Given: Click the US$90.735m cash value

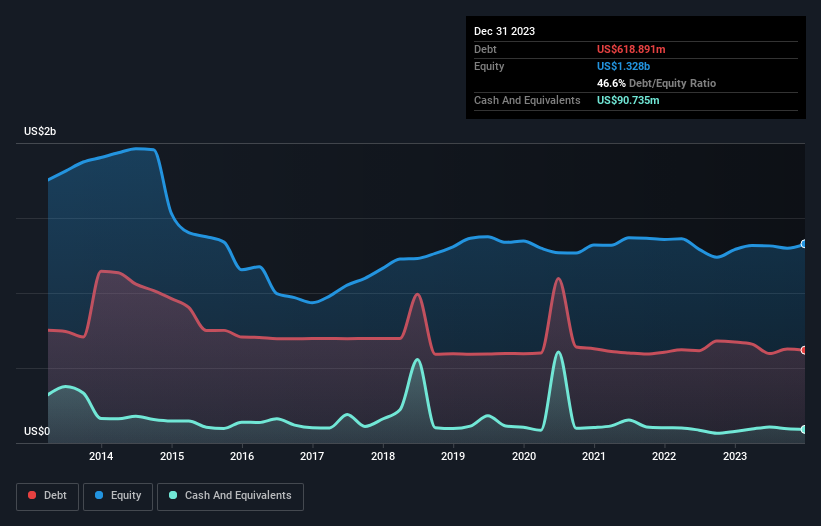Looking at the screenshot, I should coord(628,100).
